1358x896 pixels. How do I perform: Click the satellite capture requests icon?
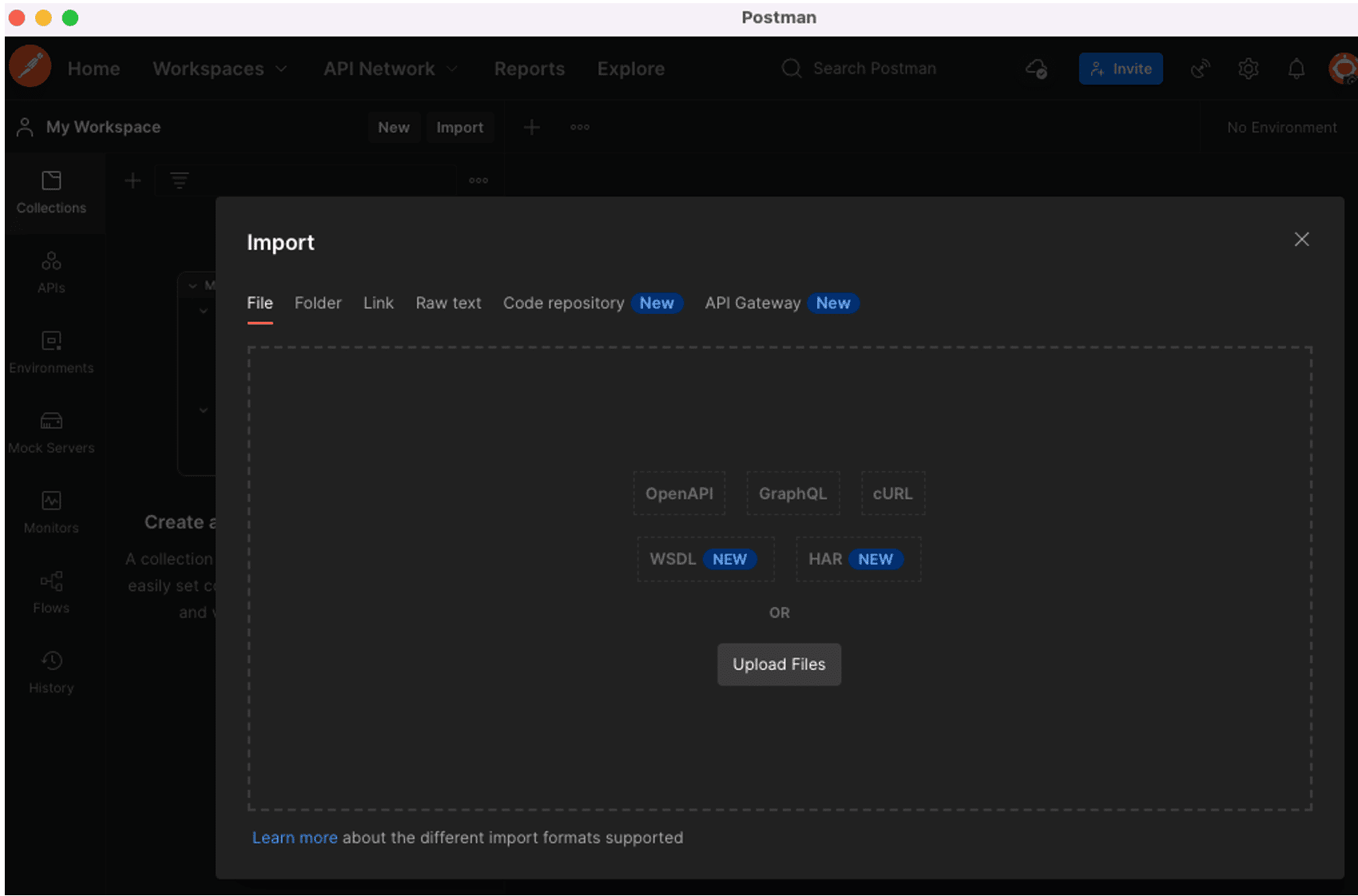[x=1200, y=69]
